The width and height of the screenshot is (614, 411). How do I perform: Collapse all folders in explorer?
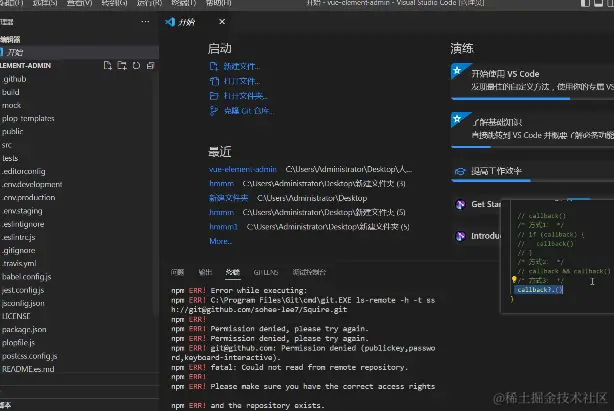click(150, 65)
